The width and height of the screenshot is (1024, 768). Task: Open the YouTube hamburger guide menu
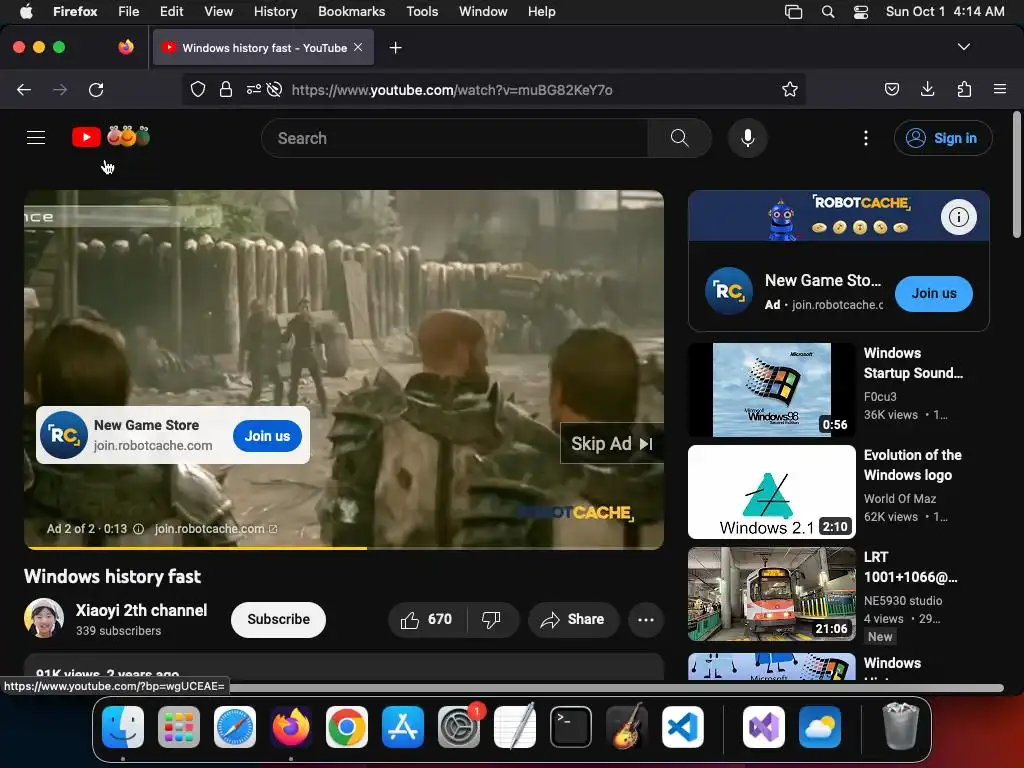tap(36, 138)
